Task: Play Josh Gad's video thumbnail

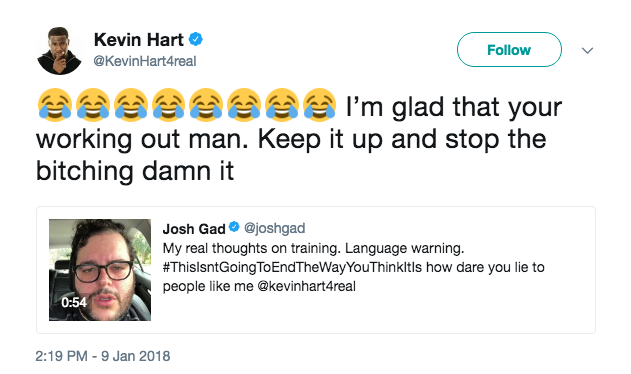Action: pyautogui.click(x=100, y=270)
